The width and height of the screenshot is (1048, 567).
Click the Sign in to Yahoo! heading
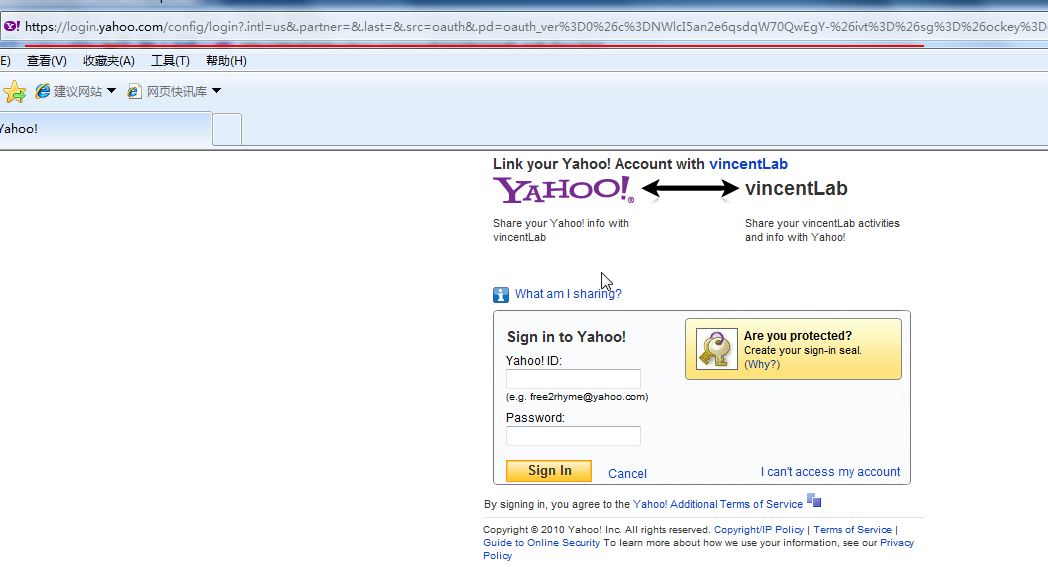[x=566, y=337]
